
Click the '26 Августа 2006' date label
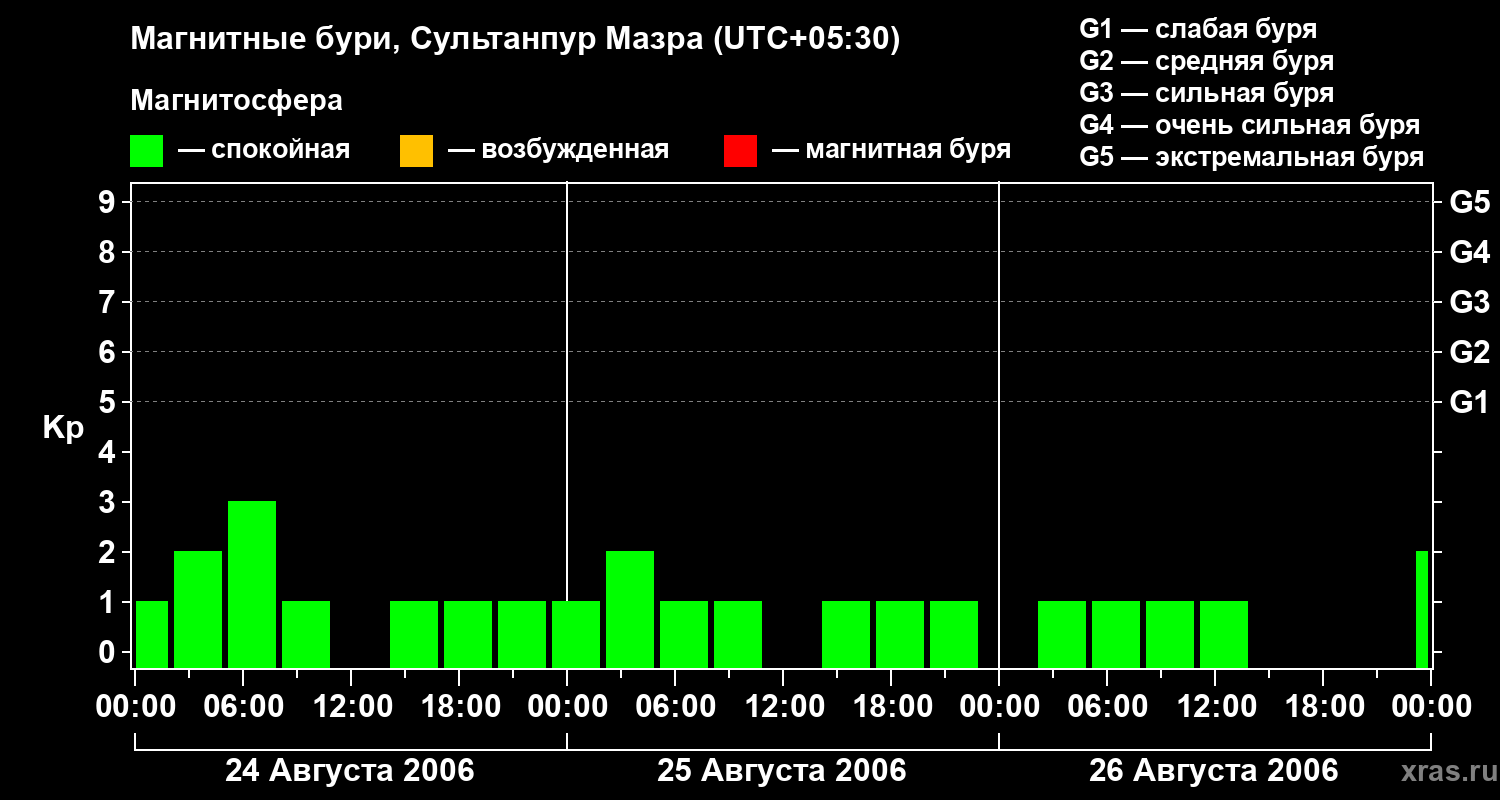tap(1214, 771)
